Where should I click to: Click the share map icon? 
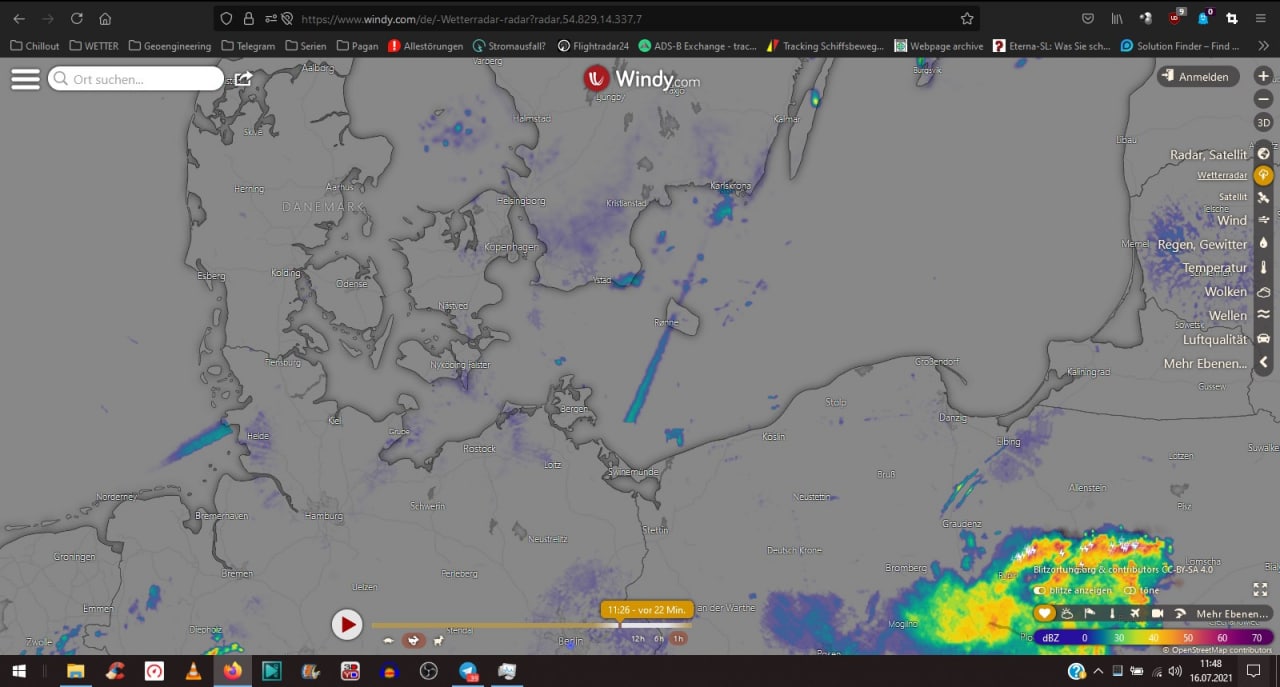coord(243,78)
